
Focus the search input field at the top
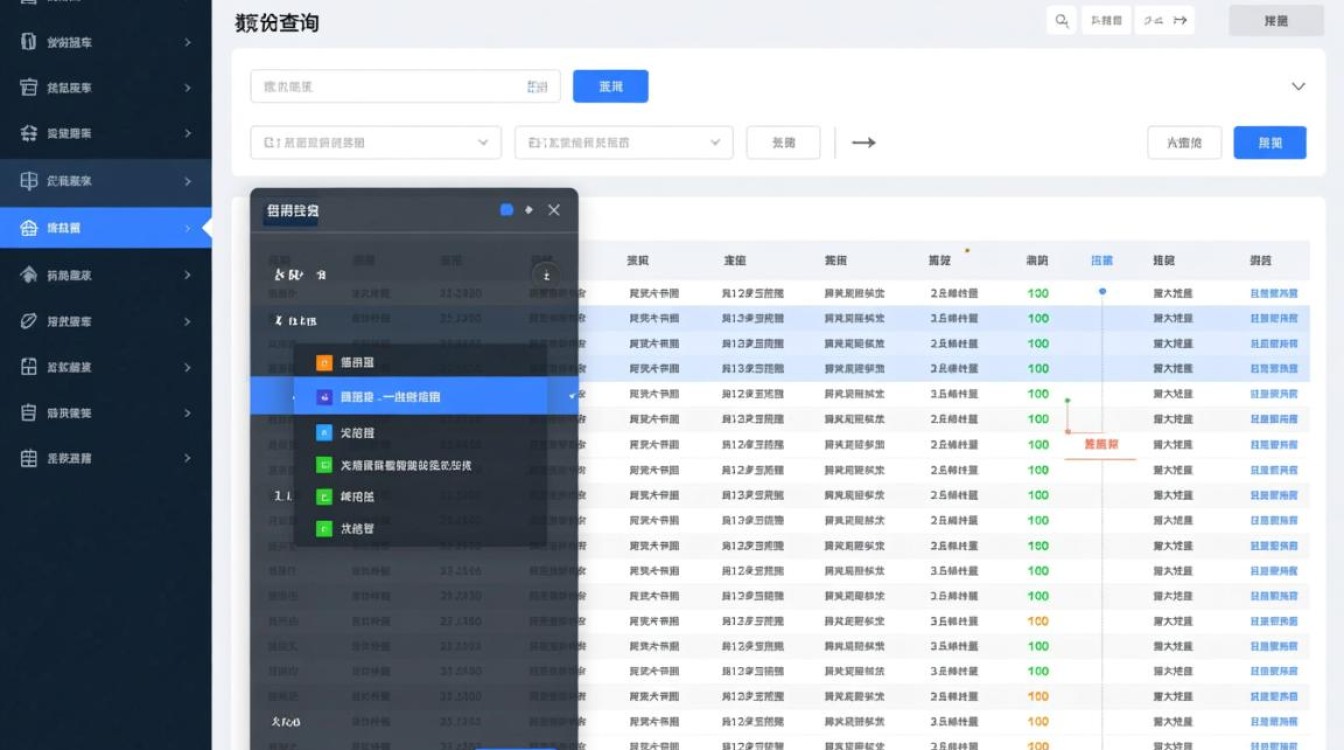pos(405,87)
